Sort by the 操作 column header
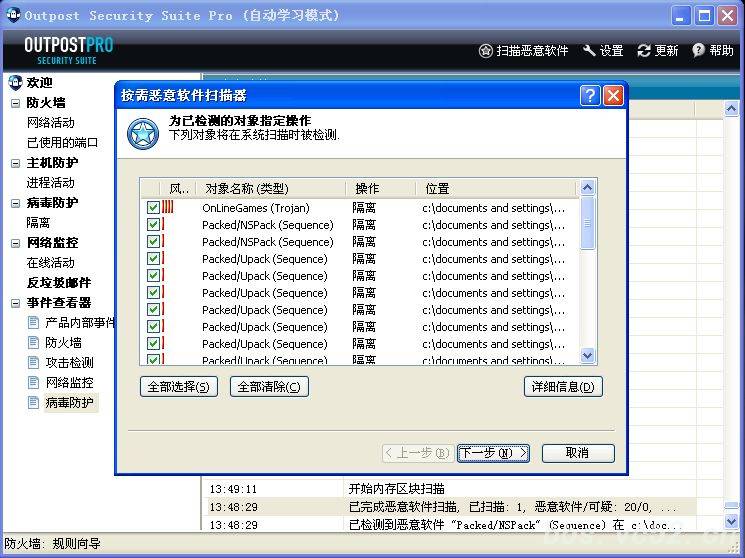The height and width of the screenshot is (558, 745). (380, 189)
